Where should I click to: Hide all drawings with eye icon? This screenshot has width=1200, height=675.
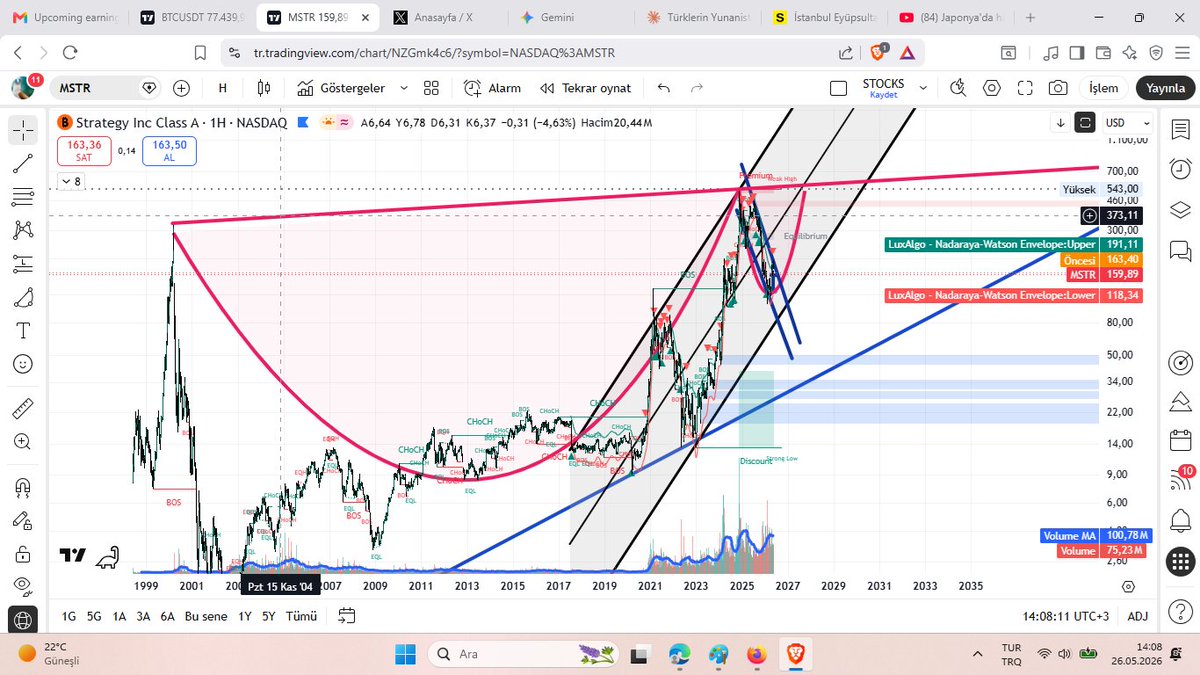pyautogui.click(x=23, y=586)
